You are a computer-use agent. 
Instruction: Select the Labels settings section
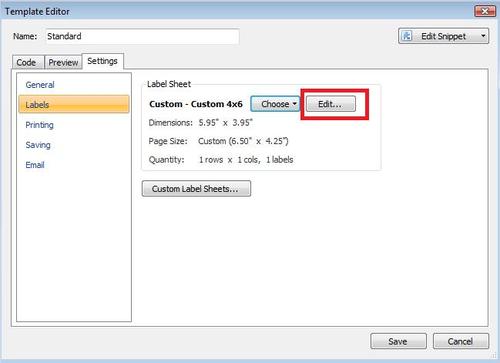pos(74,105)
